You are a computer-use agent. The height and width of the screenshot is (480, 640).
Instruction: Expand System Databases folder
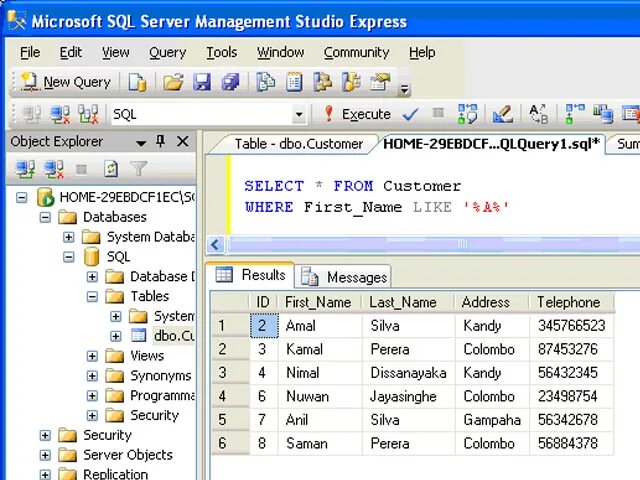click(x=69, y=237)
